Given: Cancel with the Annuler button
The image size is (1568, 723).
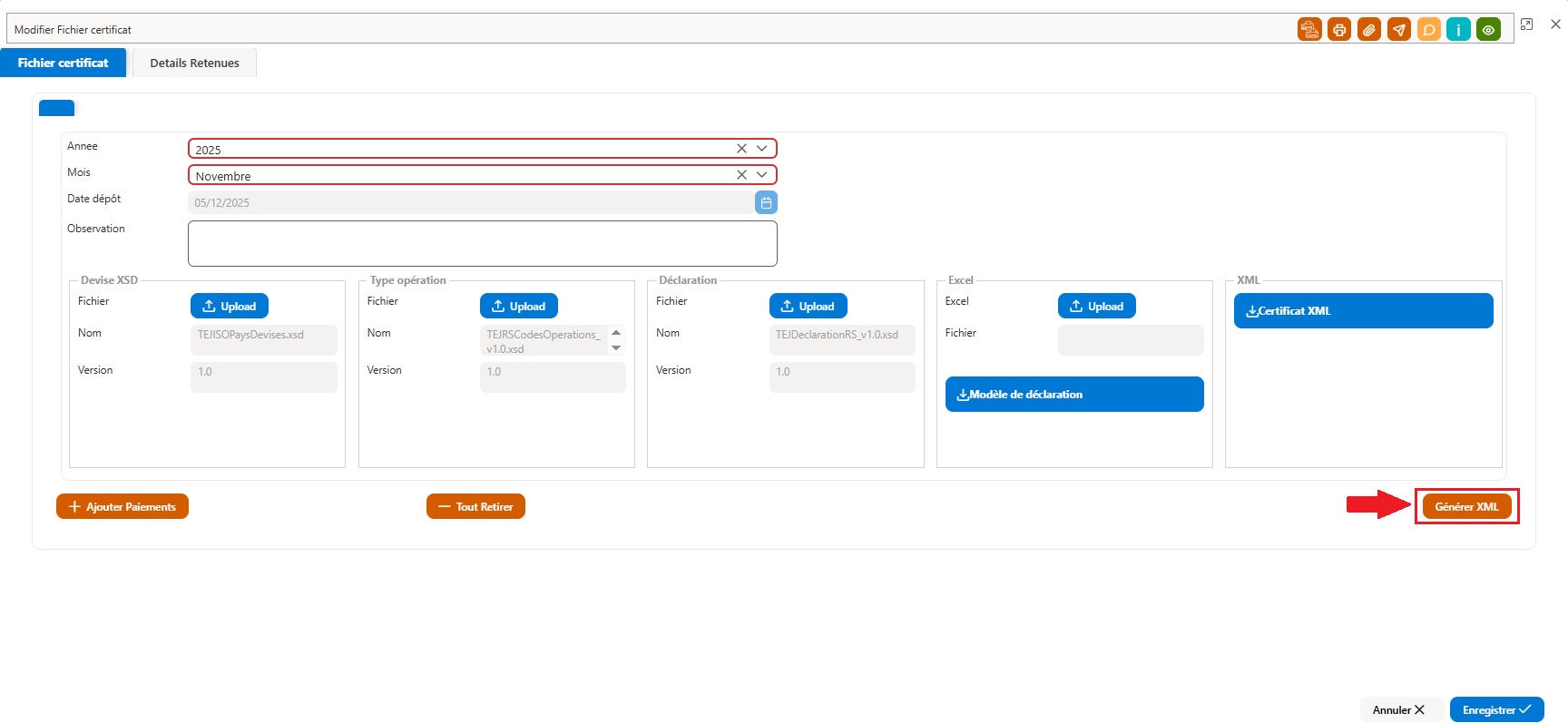Looking at the screenshot, I should coord(1399,709).
